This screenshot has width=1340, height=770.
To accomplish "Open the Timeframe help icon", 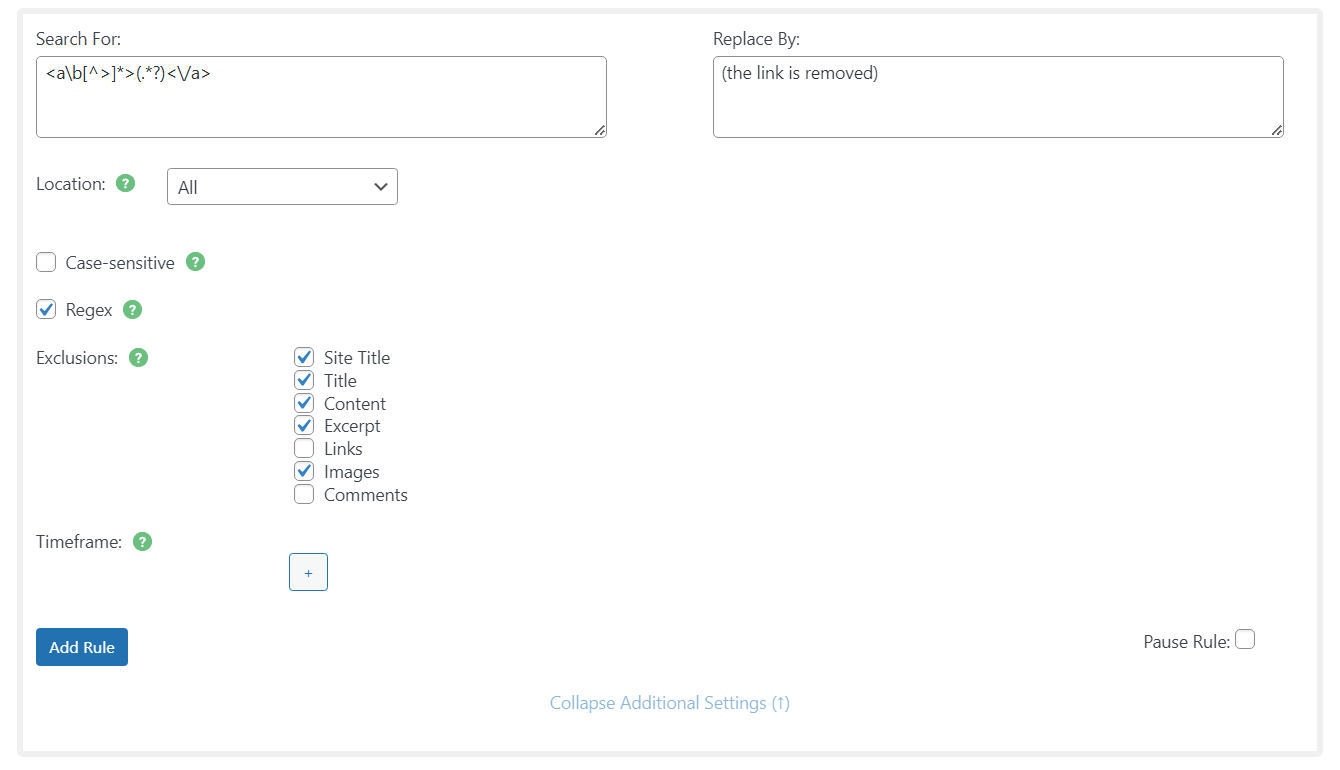I will point(143,542).
